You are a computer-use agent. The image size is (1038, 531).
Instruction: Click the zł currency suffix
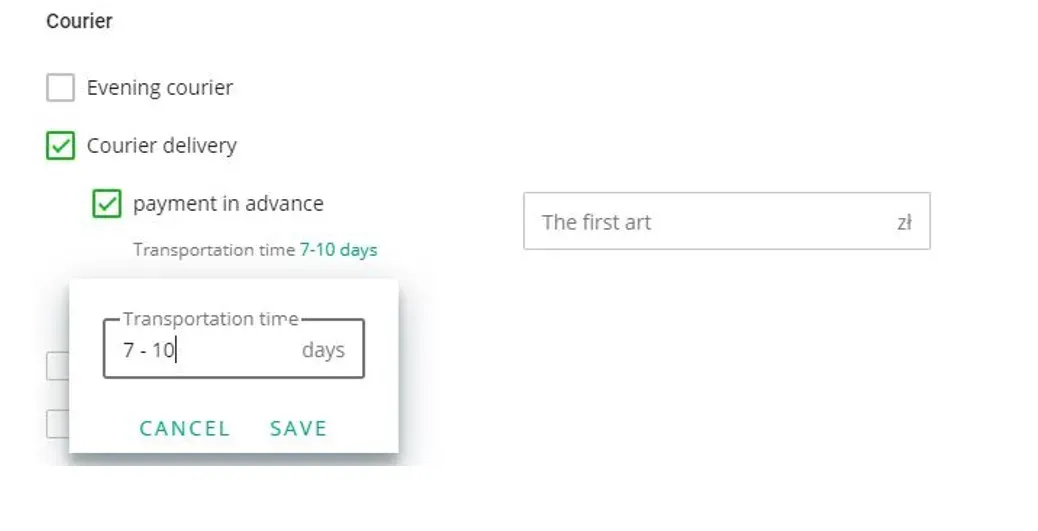[904, 222]
